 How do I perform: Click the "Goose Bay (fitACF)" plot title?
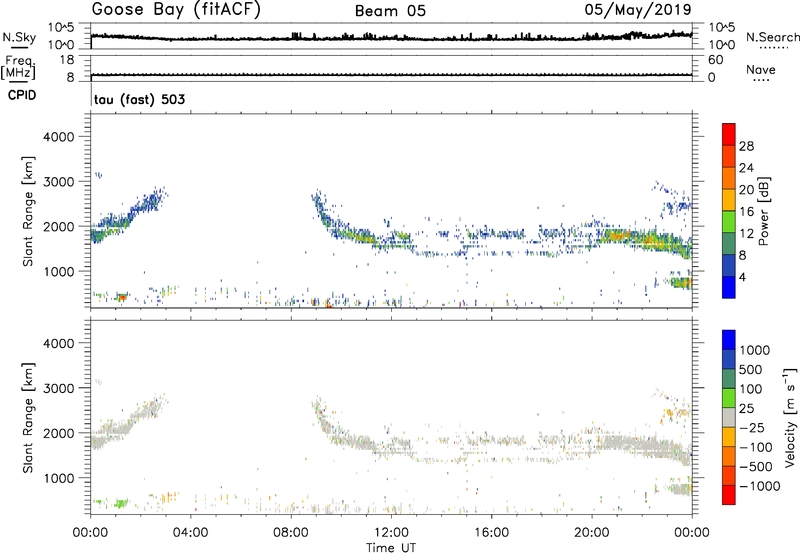click(x=176, y=10)
